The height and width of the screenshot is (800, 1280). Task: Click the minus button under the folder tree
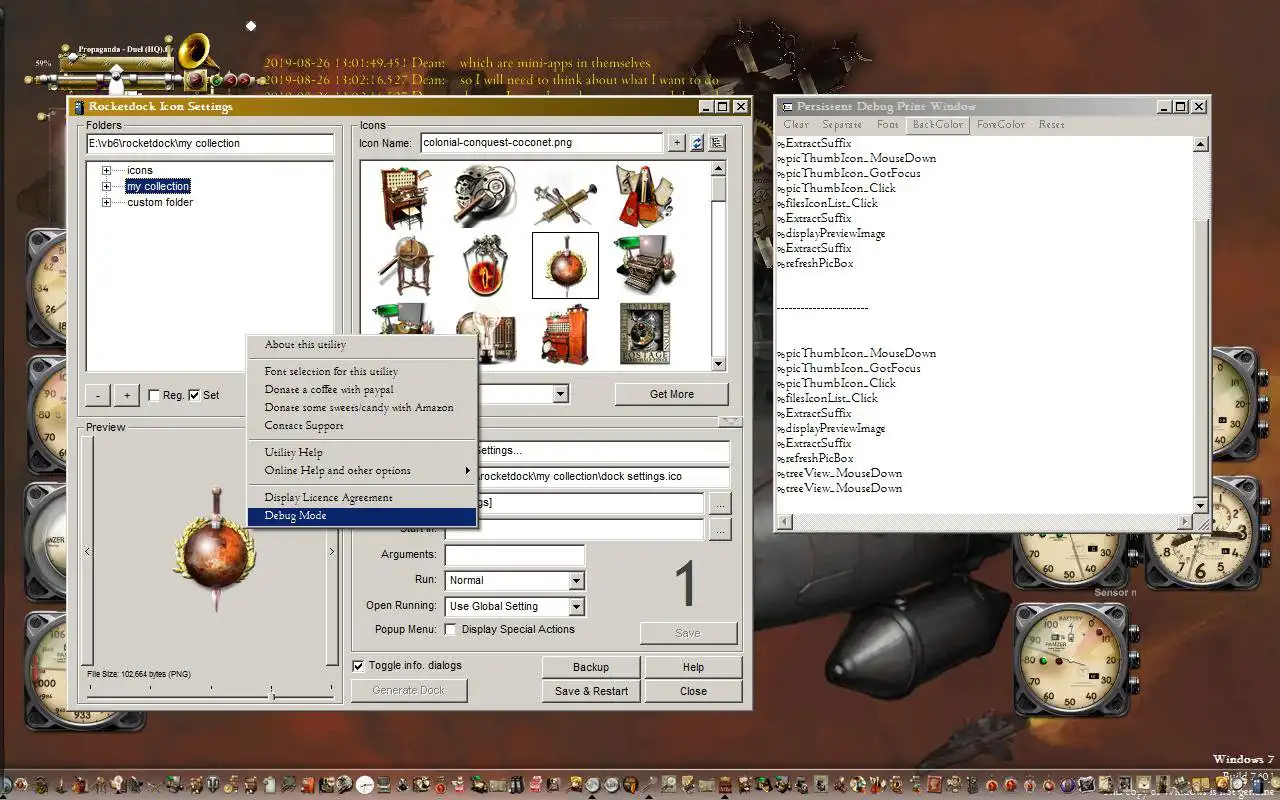(x=98, y=395)
